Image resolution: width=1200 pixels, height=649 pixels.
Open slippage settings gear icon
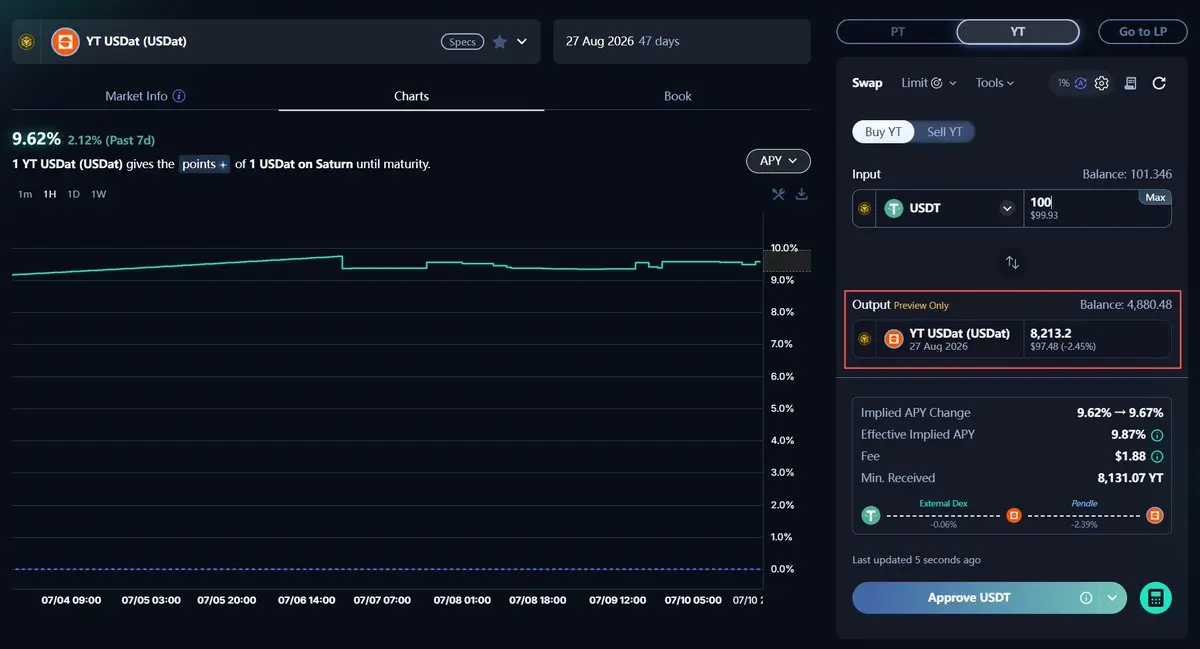click(1102, 83)
